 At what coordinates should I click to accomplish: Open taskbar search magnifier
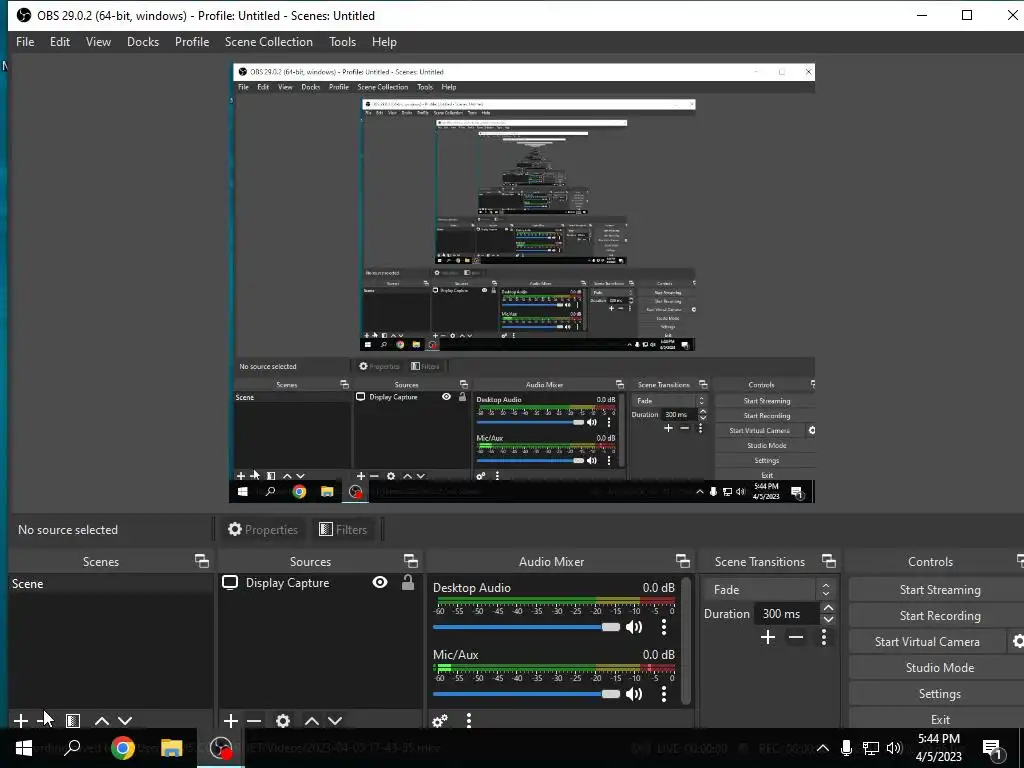click(72, 748)
